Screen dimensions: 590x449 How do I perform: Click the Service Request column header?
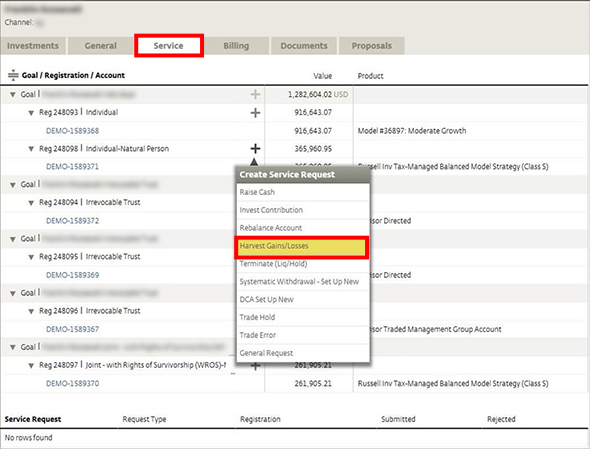click(x=33, y=419)
